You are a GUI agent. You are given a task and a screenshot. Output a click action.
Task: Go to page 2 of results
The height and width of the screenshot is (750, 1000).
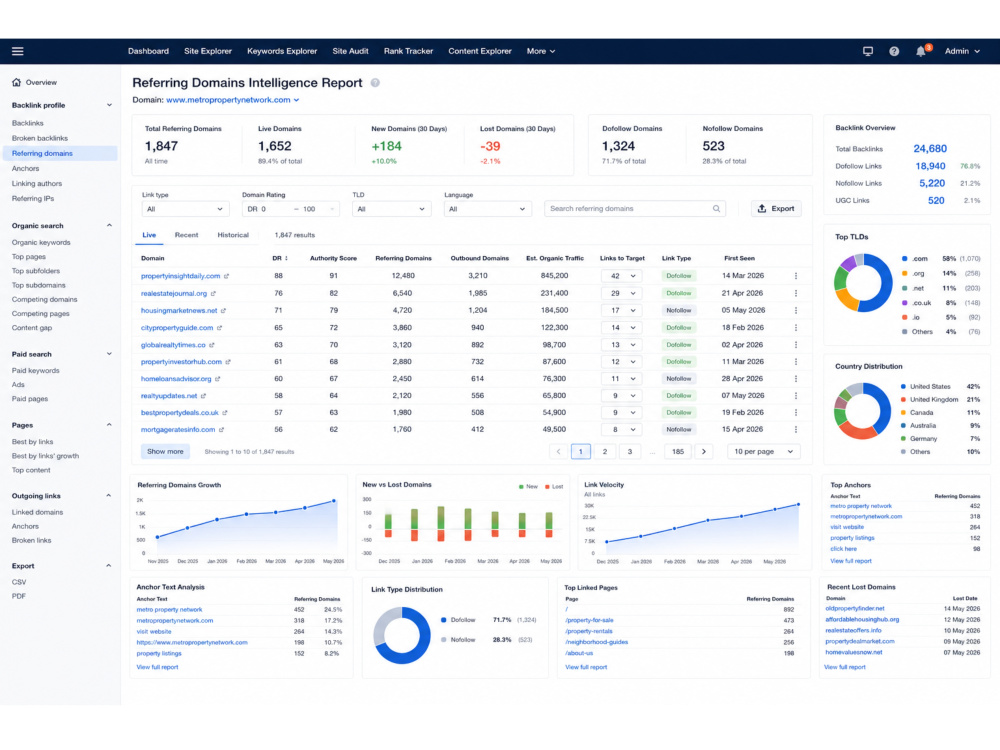pos(605,452)
